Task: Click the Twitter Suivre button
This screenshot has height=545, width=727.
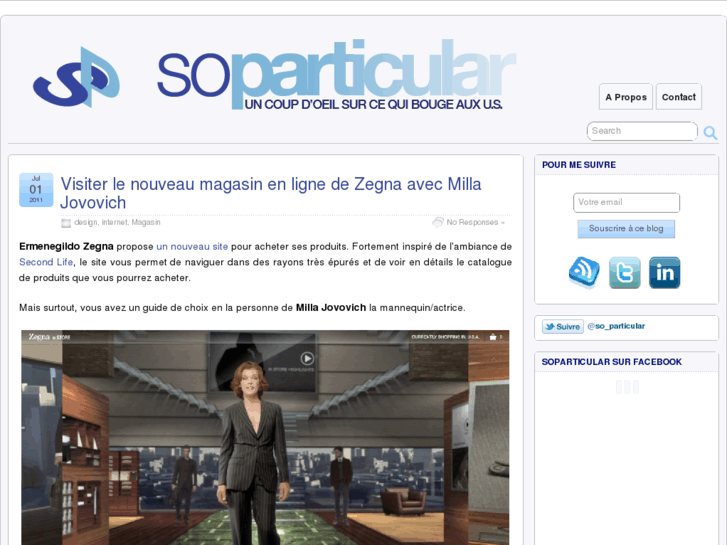Action: coord(563,327)
